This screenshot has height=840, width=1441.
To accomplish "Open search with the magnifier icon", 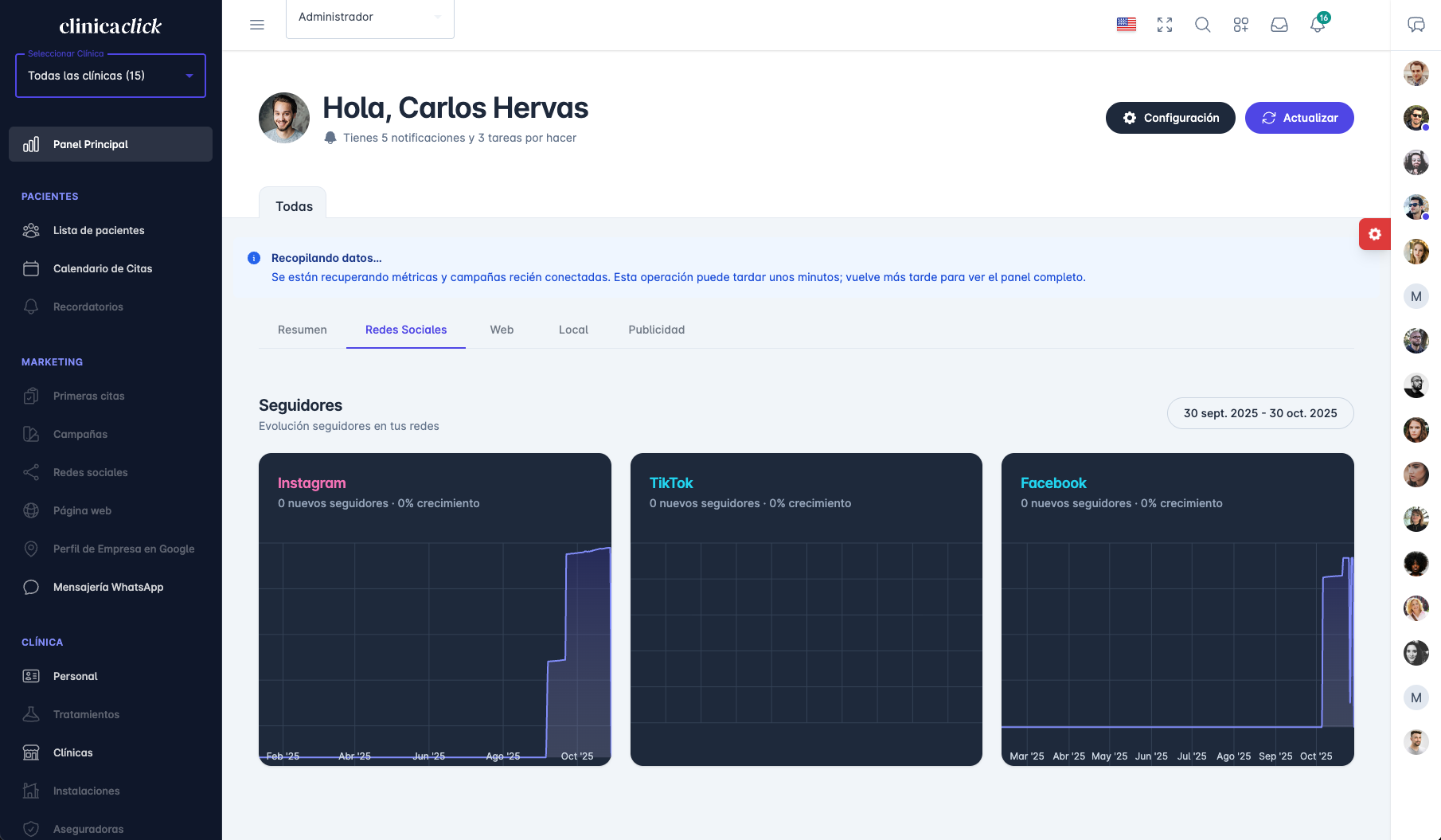I will [x=1202, y=25].
